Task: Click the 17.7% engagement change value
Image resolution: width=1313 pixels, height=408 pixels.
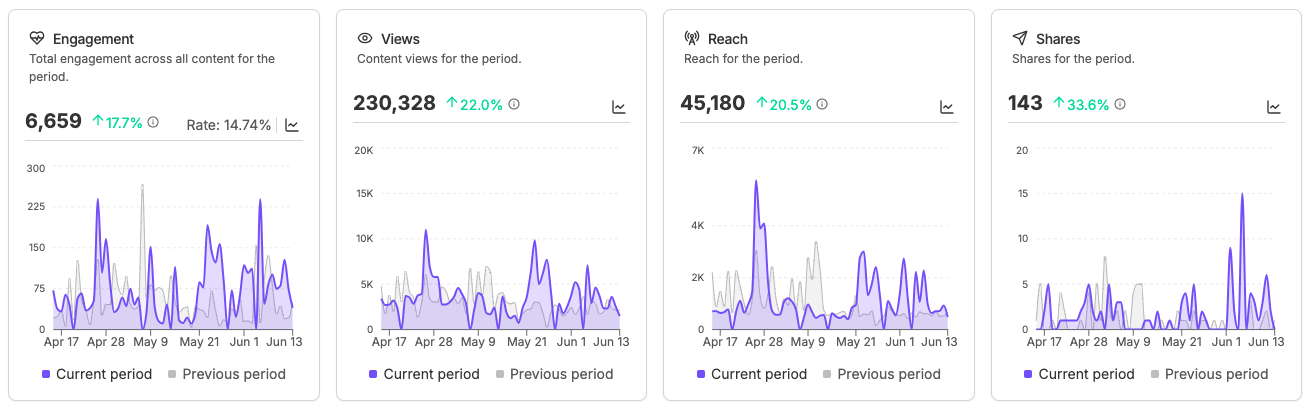Action: [126, 122]
